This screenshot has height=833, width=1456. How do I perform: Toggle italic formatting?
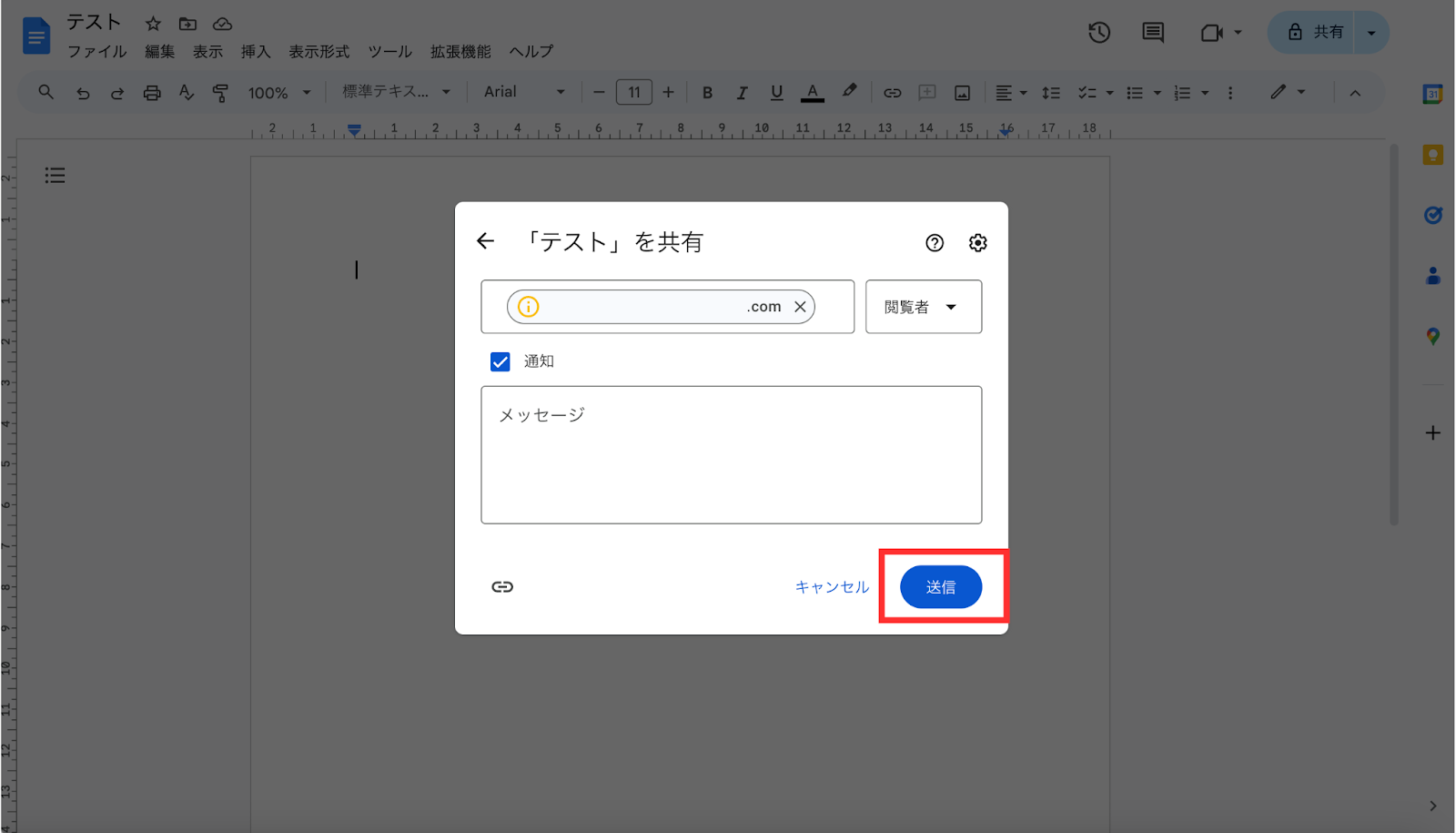tap(742, 93)
